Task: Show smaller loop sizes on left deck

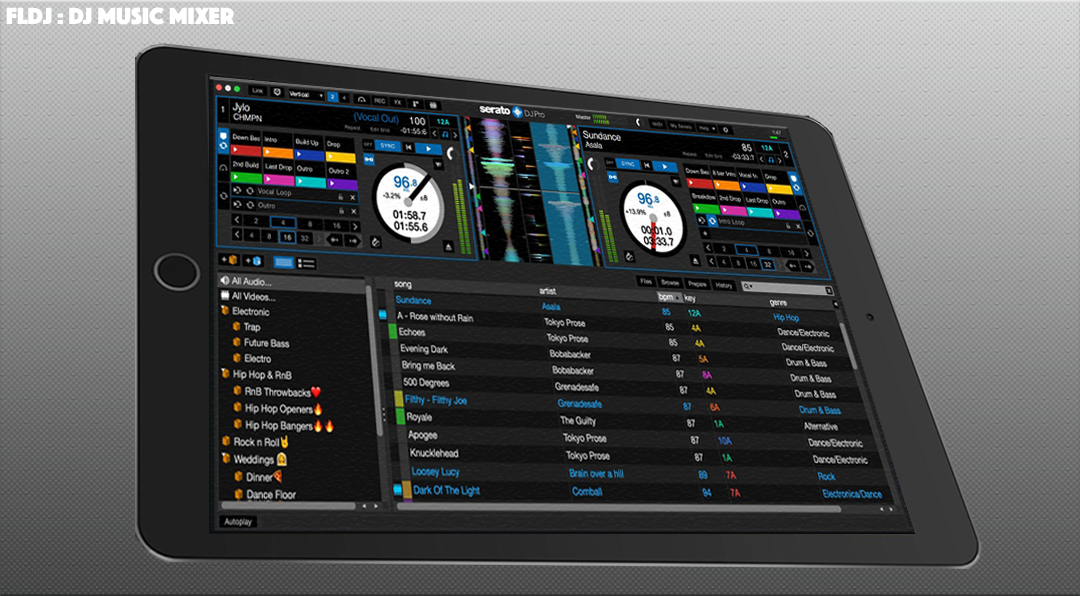Action: pos(237,219)
